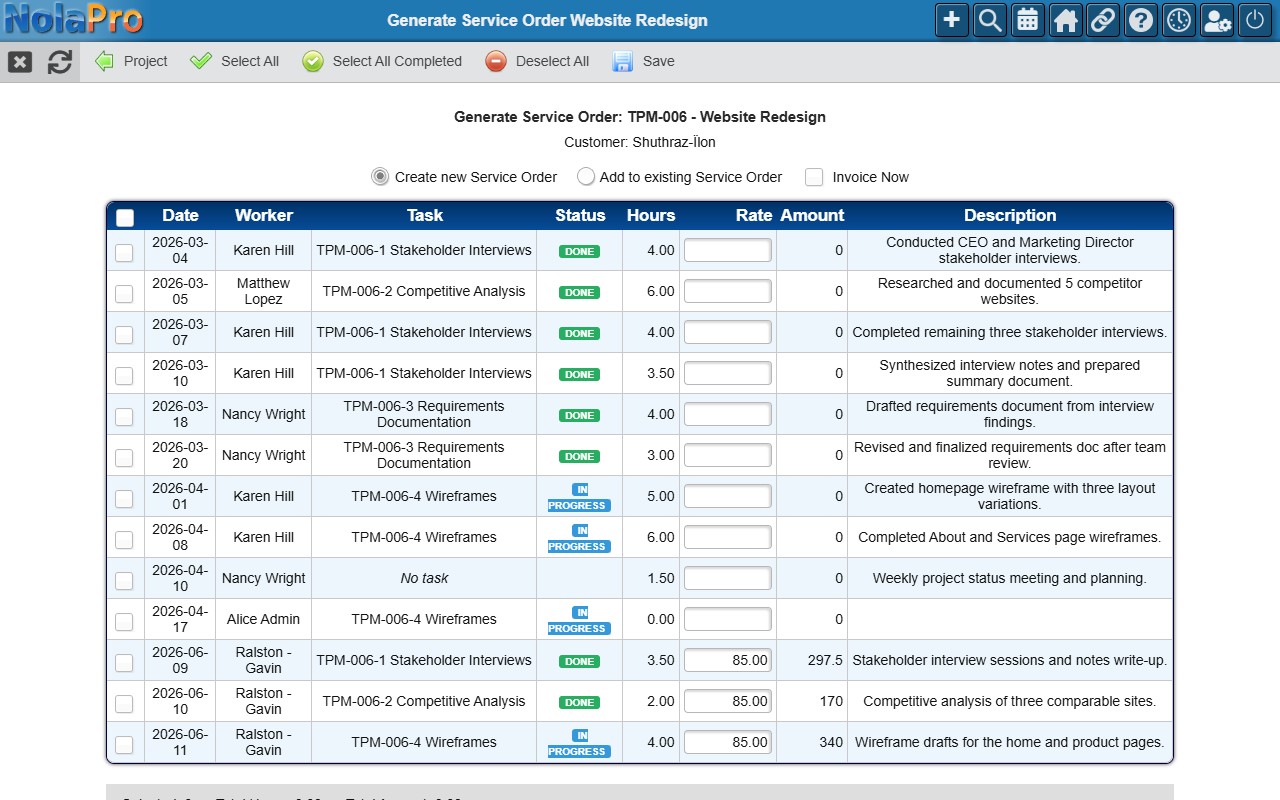Close the page with X icon
The height and width of the screenshot is (800, 1280).
20,62
